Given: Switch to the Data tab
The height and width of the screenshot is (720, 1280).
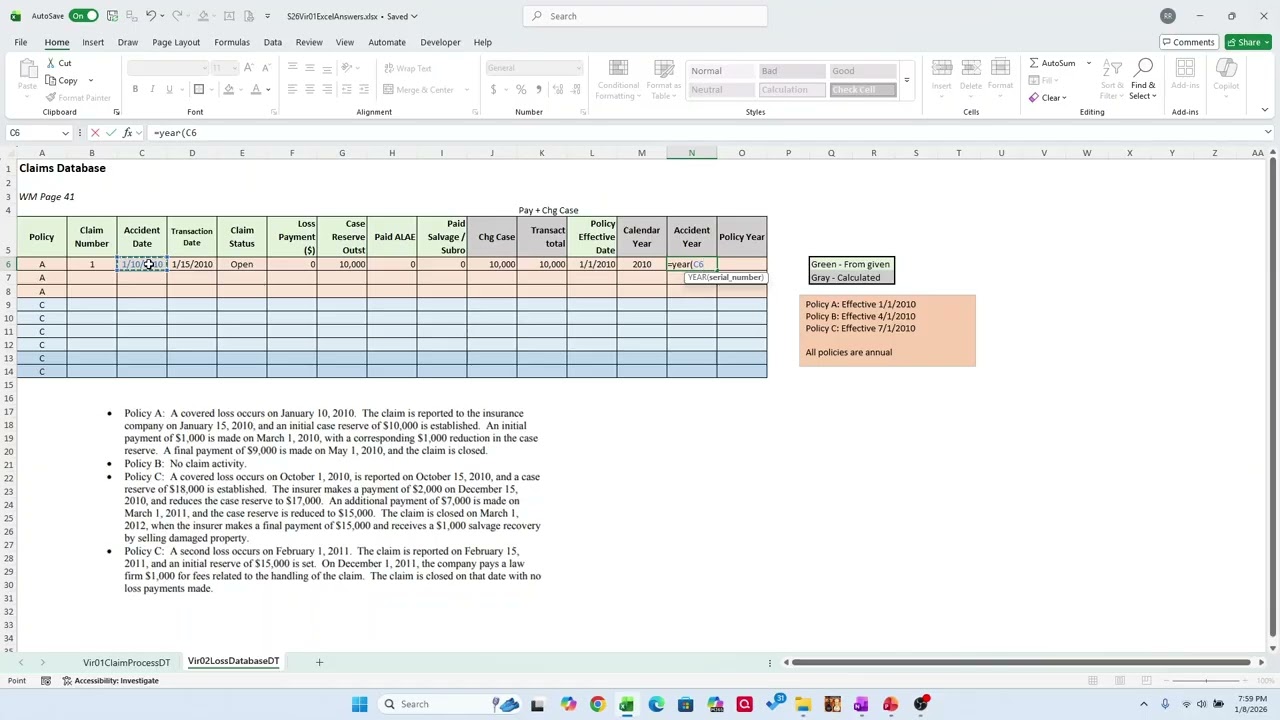Looking at the screenshot, I should point(272,42).
